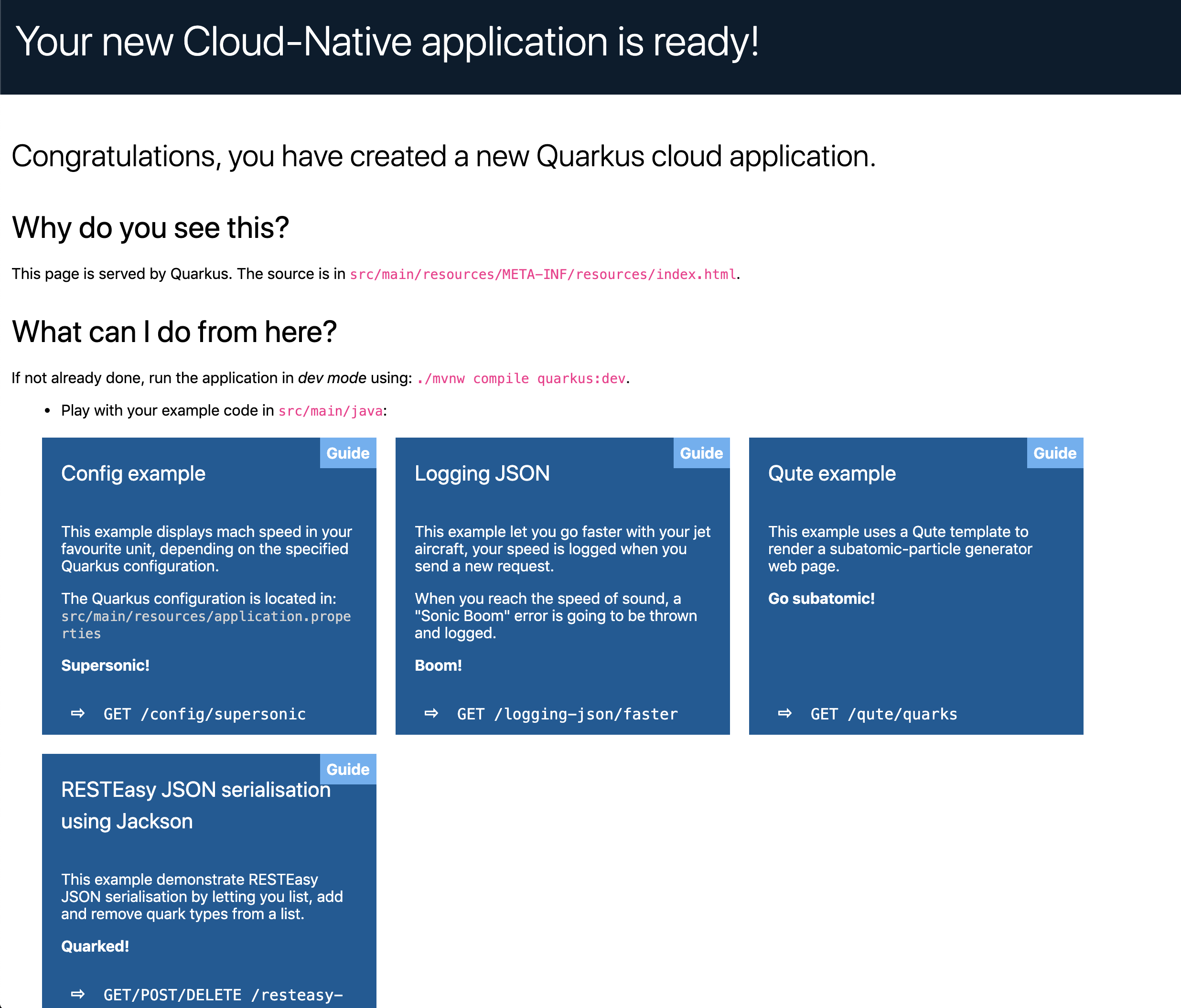Click the Qute example card title

[832, 473]
